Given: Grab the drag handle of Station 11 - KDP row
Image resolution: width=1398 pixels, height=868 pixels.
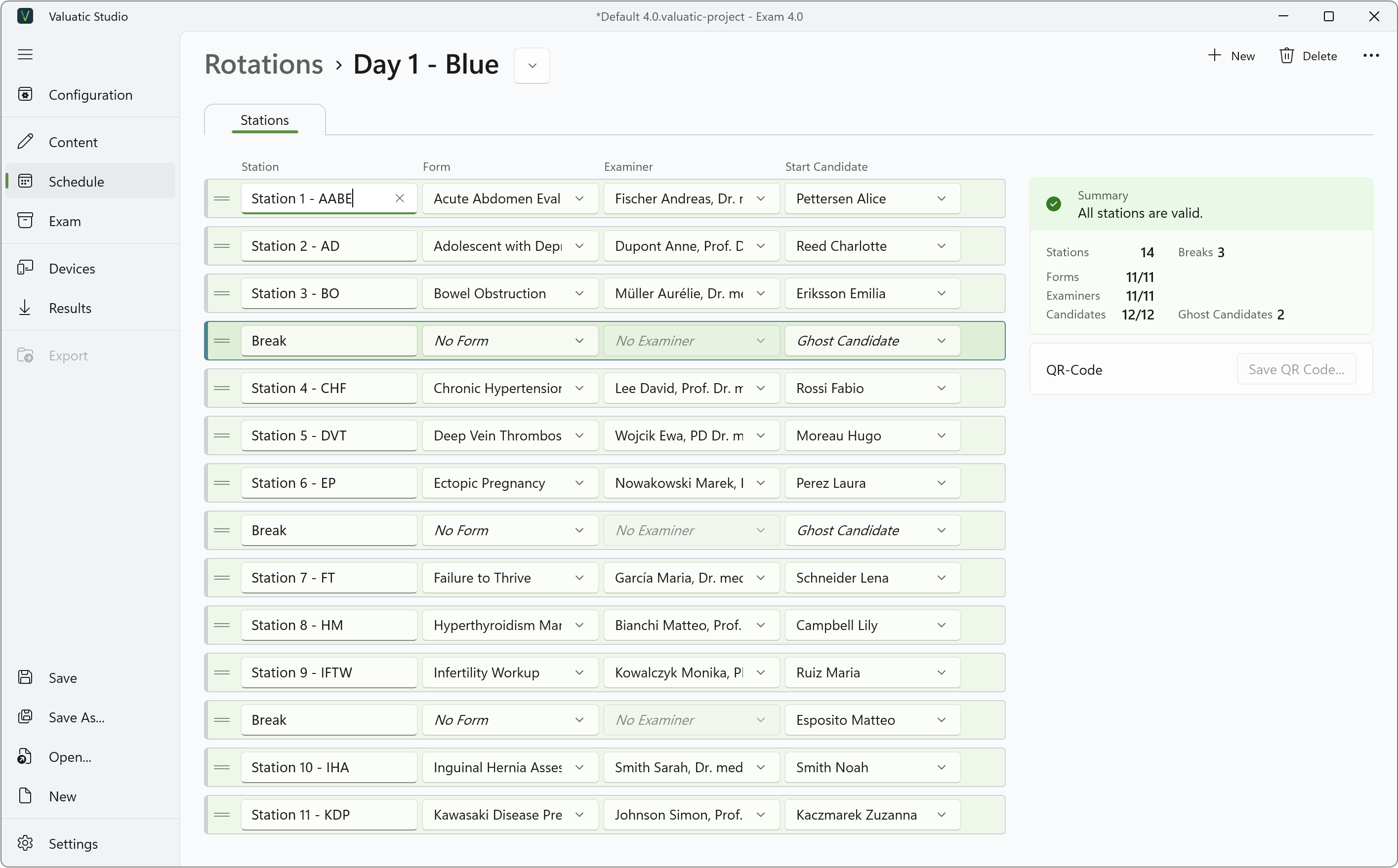Looking at the screenshot, I should point(222,815).
